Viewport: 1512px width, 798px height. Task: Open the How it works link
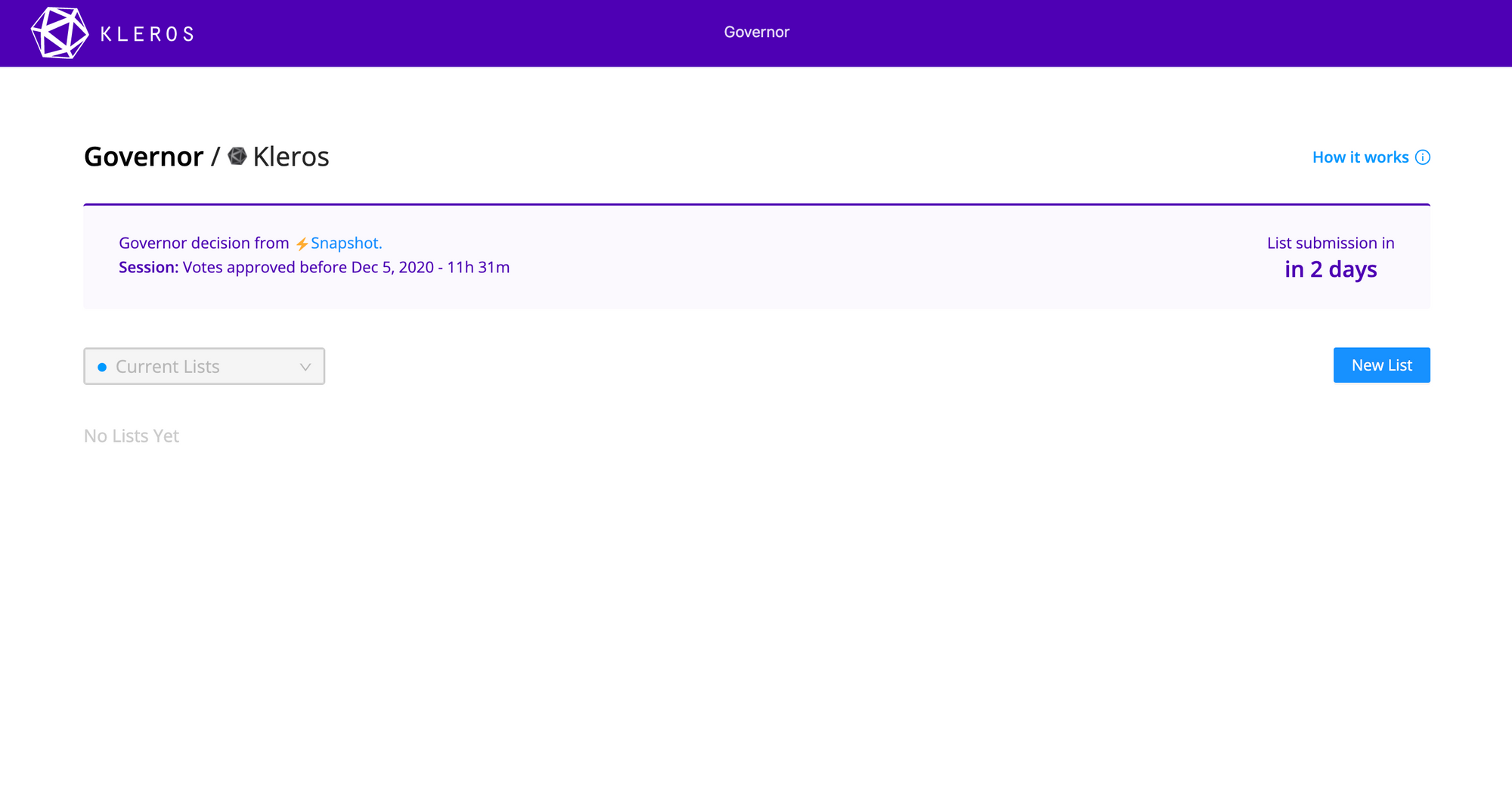point(1360,157)
